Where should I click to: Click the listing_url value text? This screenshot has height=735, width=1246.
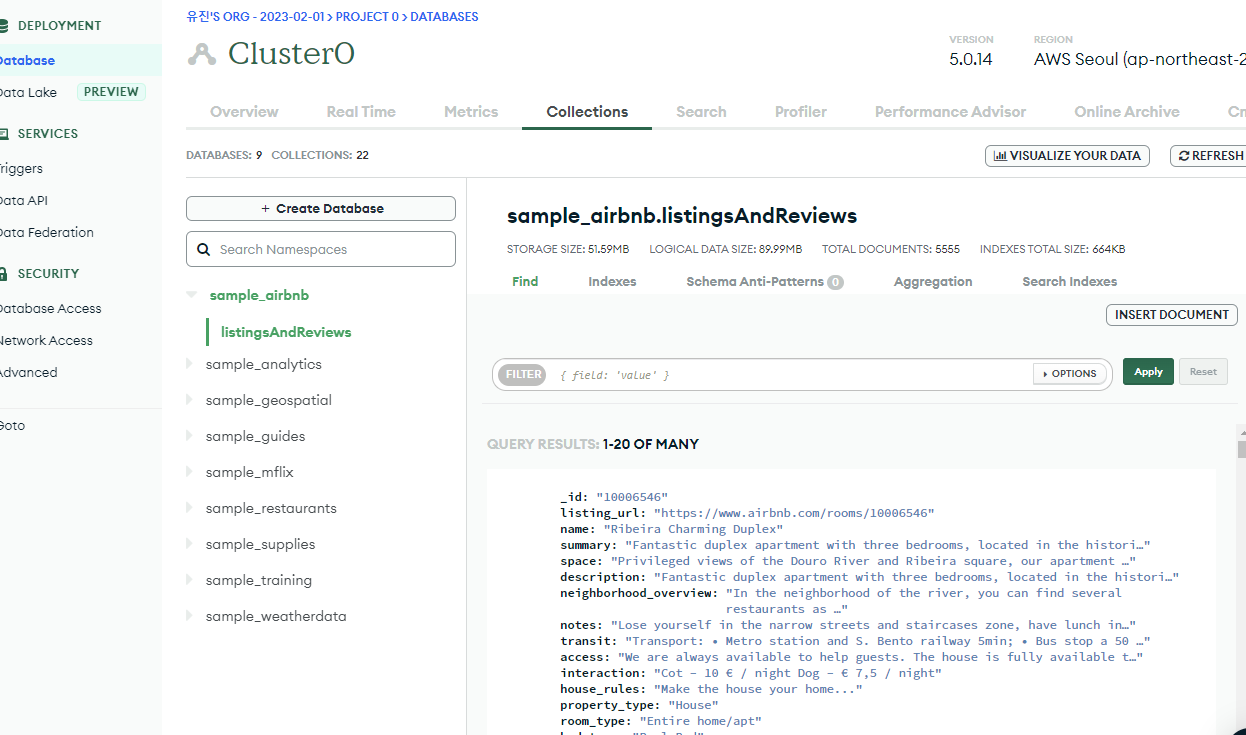tap(793, 513)
